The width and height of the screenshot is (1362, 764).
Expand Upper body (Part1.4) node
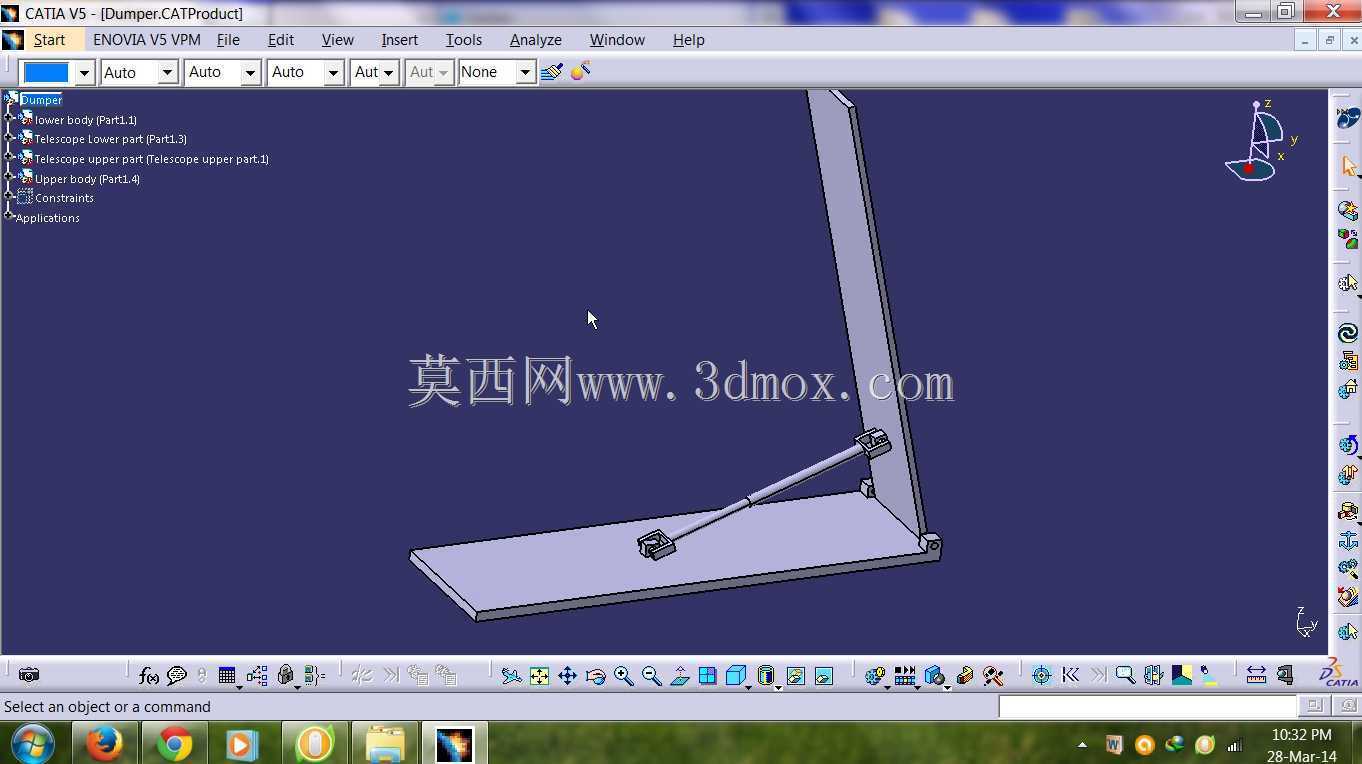pos(9,178)
